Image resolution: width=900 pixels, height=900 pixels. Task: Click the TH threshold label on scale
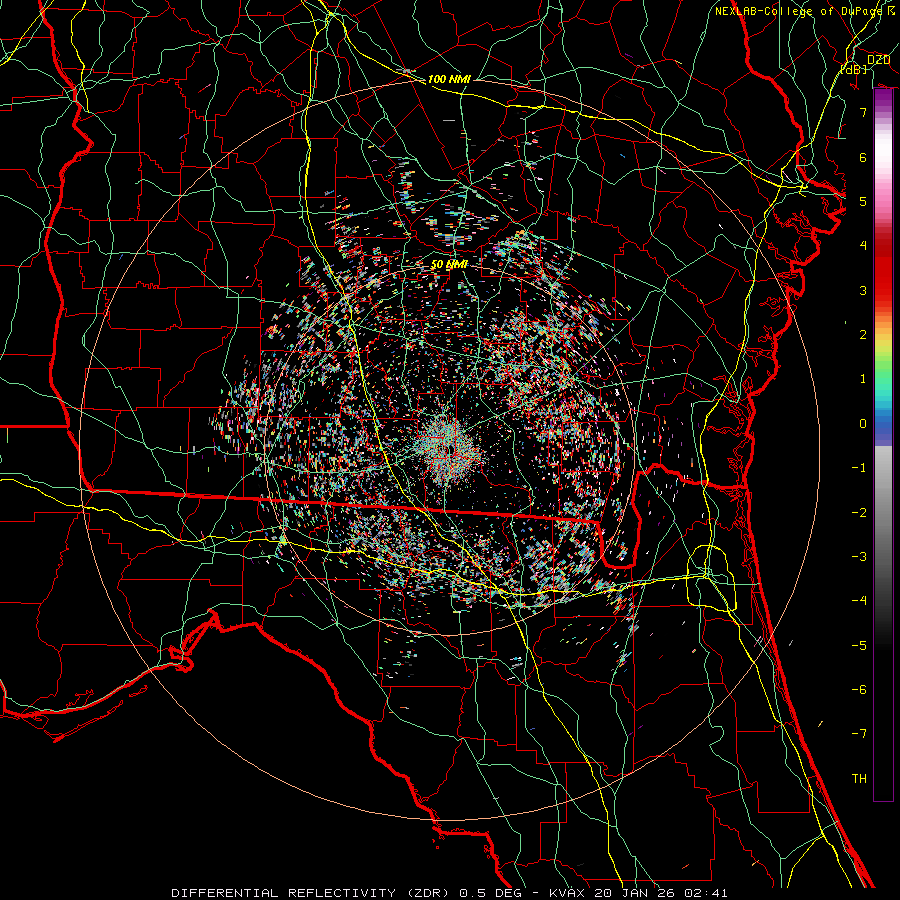pos(859,779)
